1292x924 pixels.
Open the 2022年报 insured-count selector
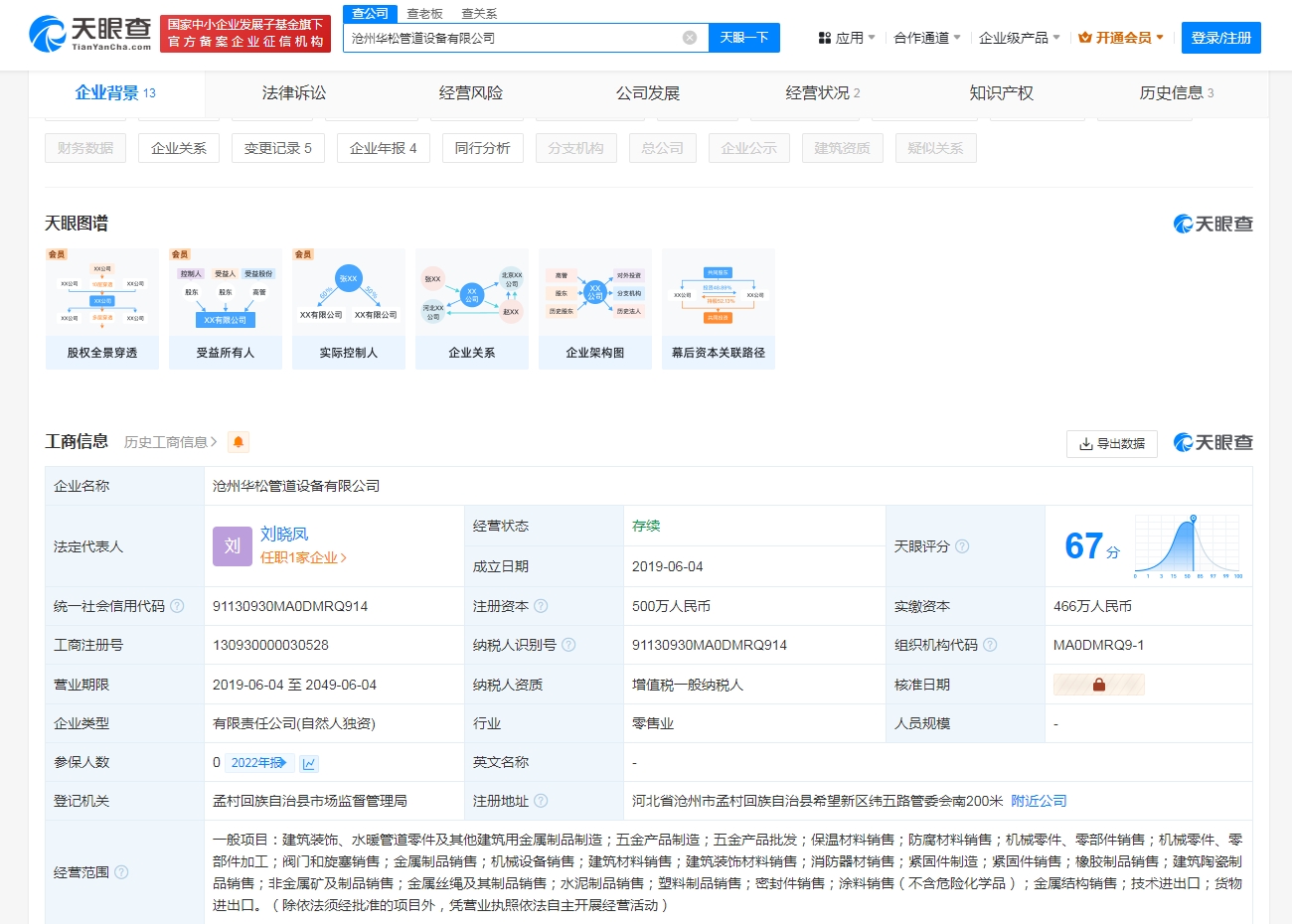(x=259, y=763)
